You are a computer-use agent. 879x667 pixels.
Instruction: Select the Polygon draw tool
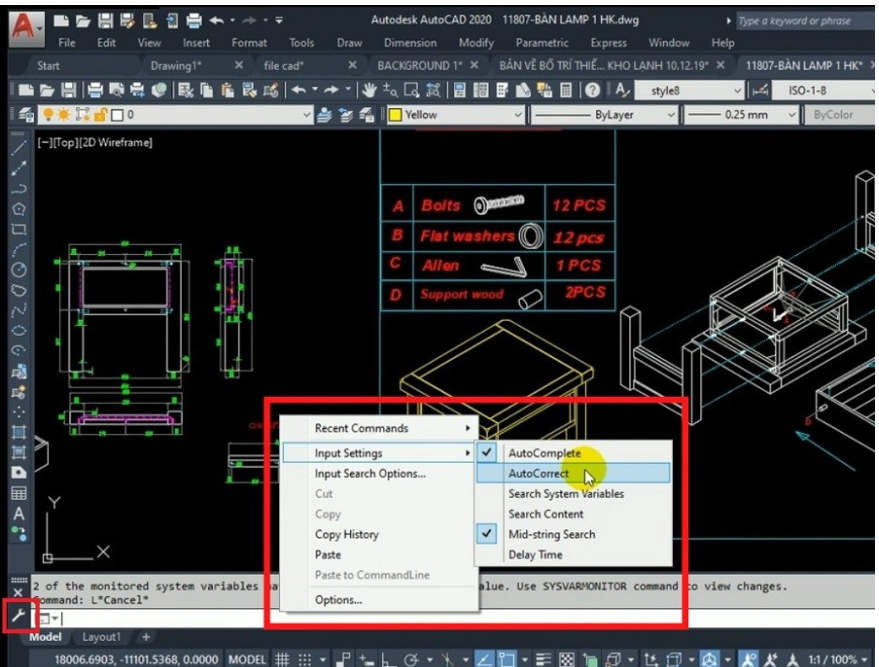pos(19,209)
